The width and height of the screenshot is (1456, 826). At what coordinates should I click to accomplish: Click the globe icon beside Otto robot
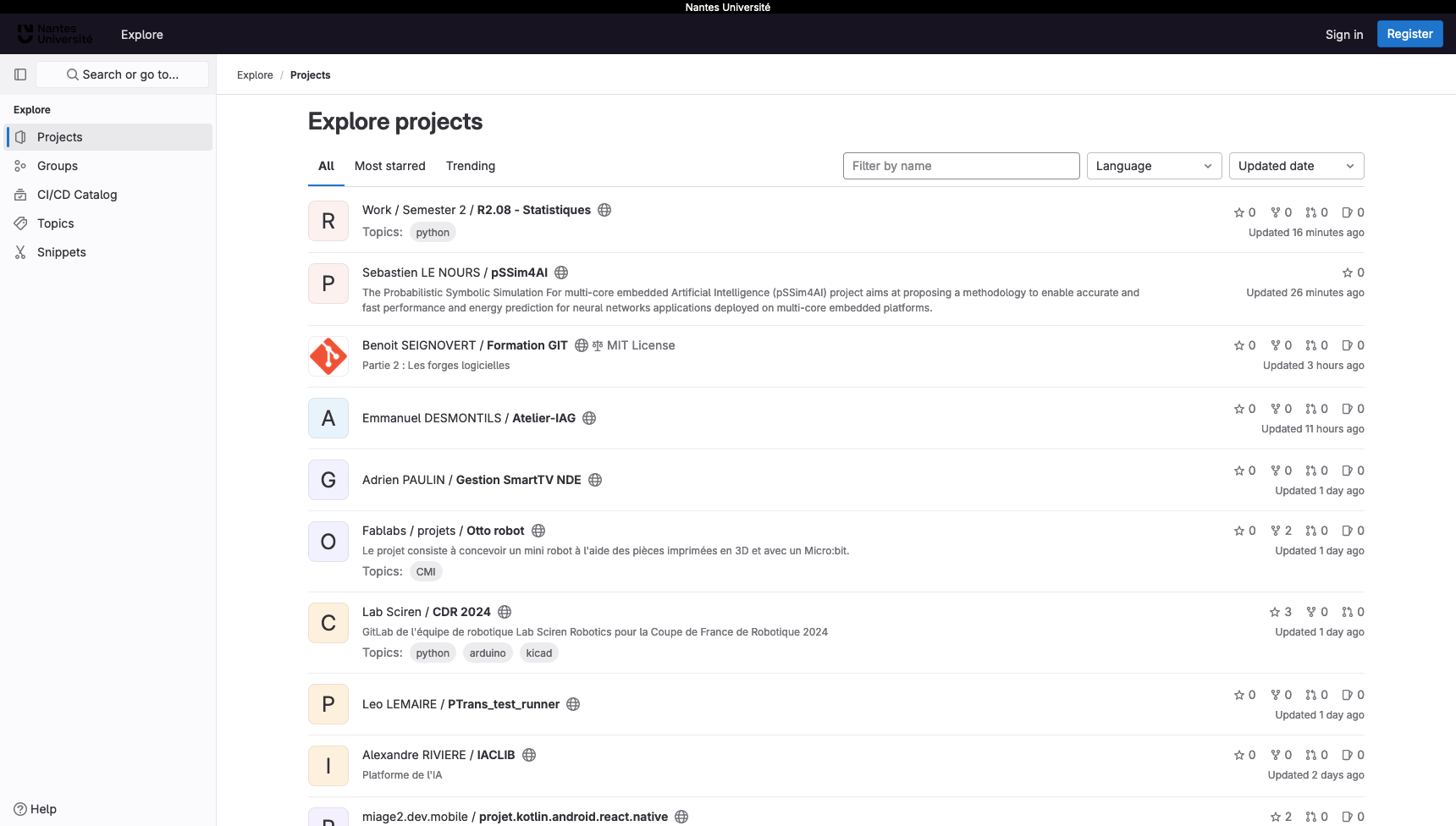click(x=538, y=531)
